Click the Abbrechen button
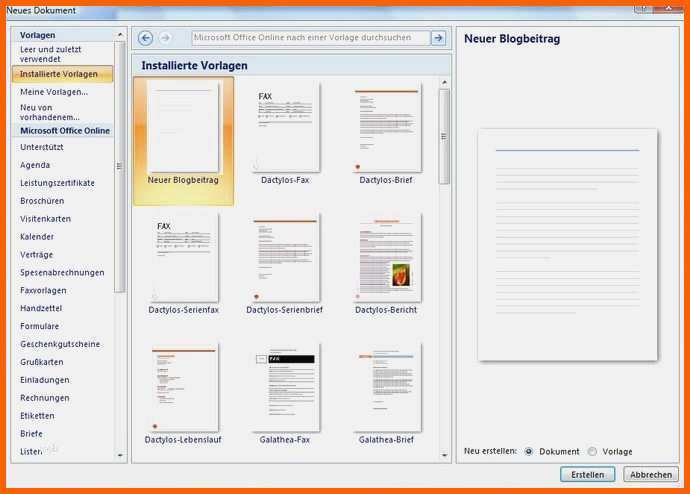This screenshot has height=494, width=690. click(651, 475)
